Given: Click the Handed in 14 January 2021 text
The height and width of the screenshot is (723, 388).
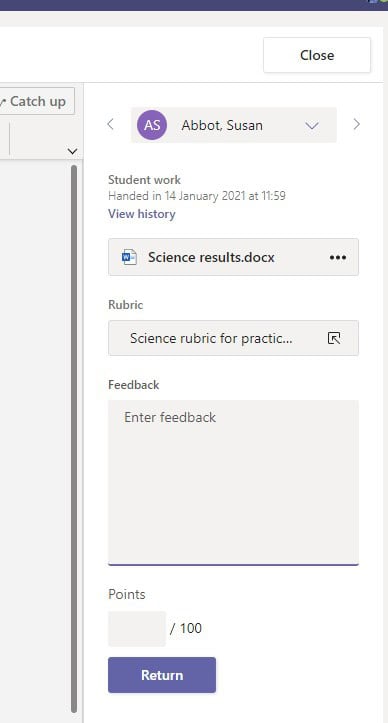Looking at the screenshot, I should (x=197, y=196).
